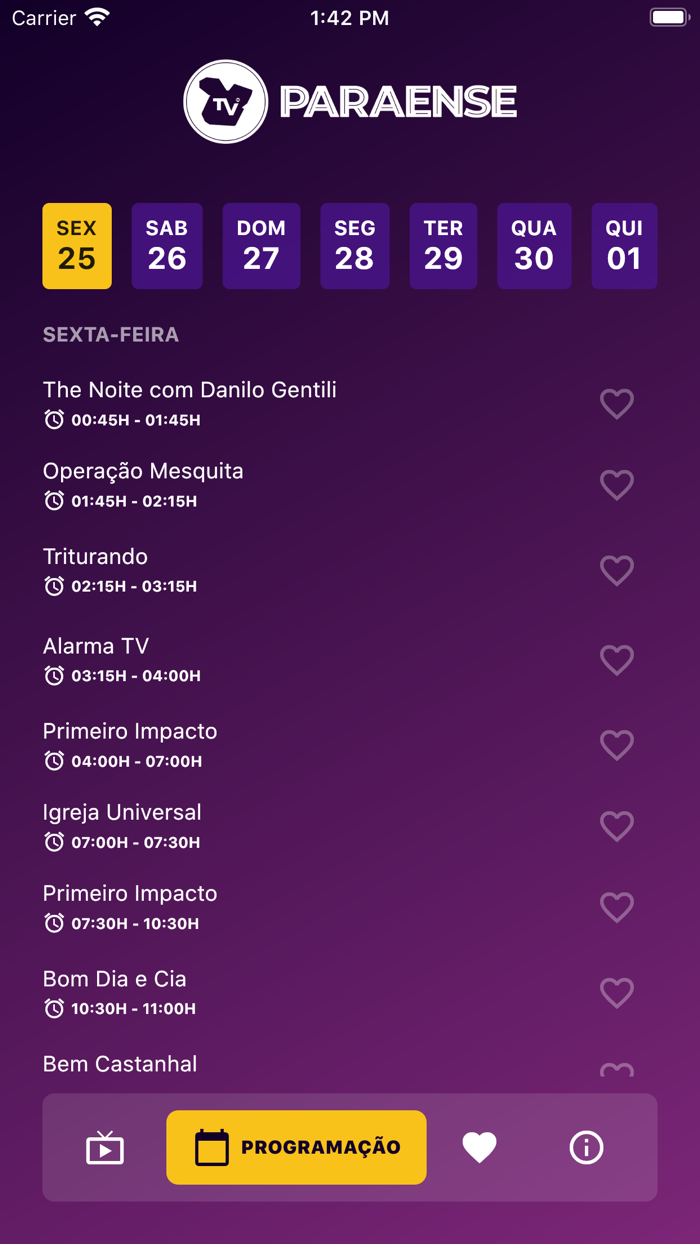Switch to Saturday SAB 26

point(167,246)
